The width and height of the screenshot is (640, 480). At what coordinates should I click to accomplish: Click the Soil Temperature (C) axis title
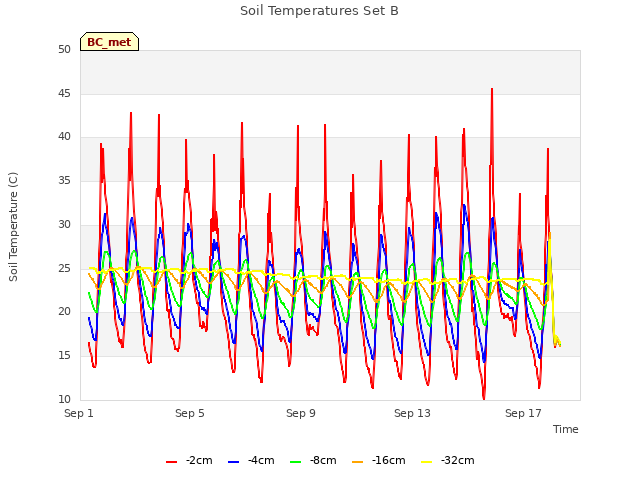pos(13,227)
